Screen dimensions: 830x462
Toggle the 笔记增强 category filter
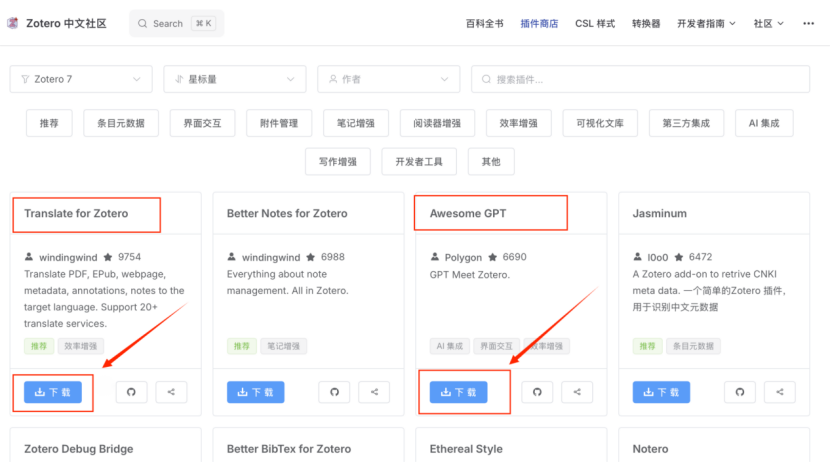click(355, 123)
